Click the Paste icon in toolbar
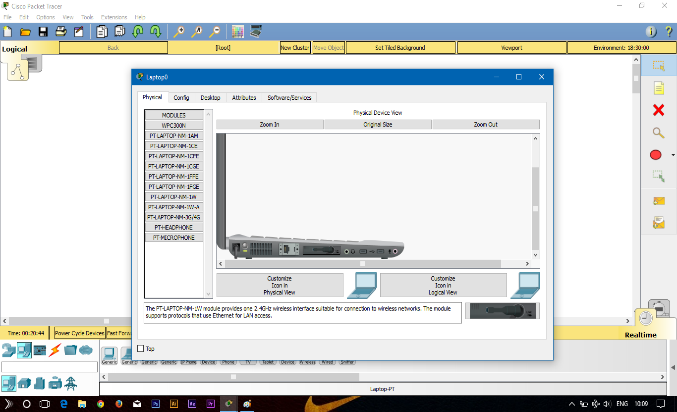The image size is (677, 412). [x=120, y=32]
